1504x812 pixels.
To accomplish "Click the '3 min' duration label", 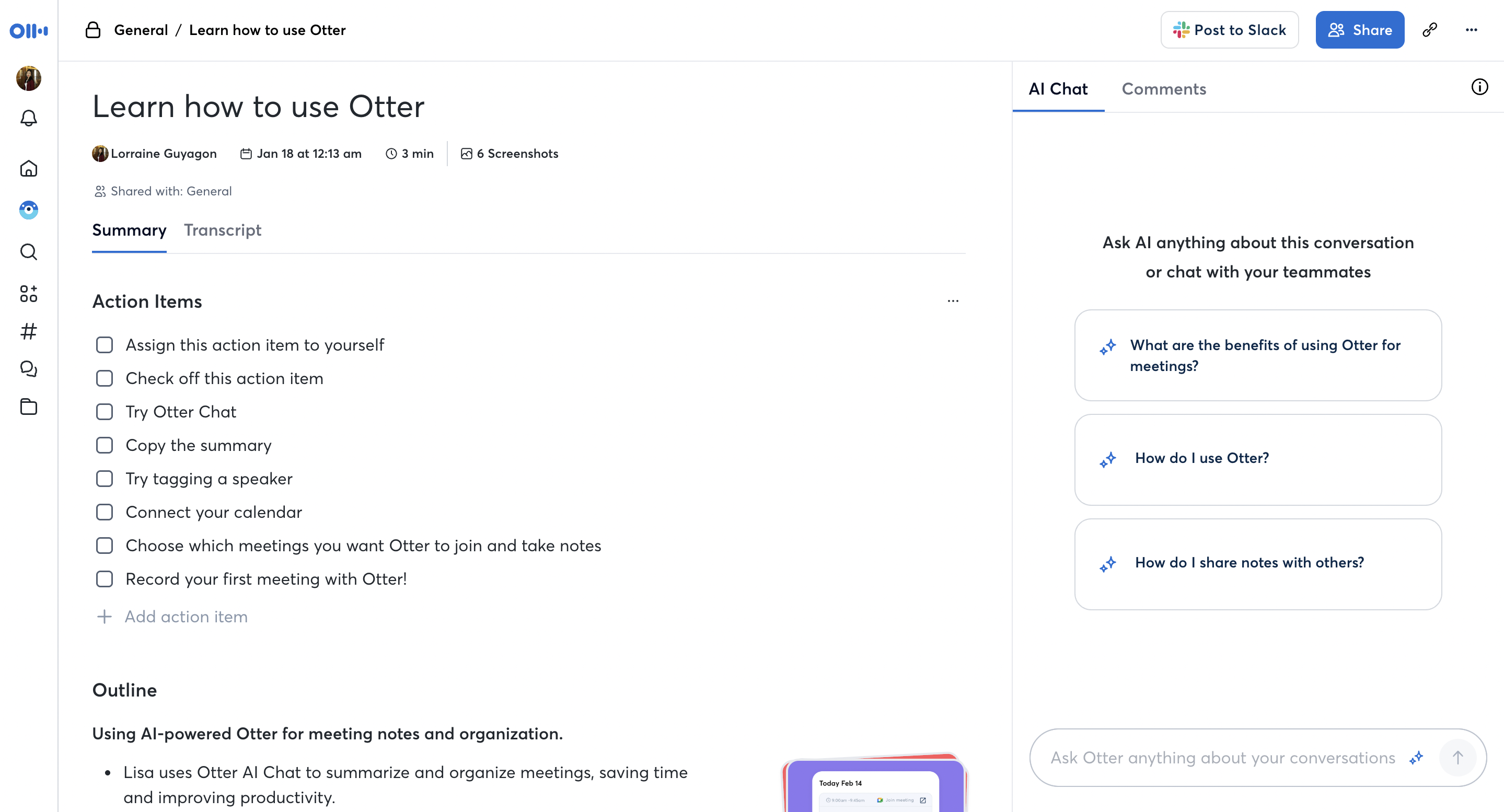I will [x=418, y=154].
